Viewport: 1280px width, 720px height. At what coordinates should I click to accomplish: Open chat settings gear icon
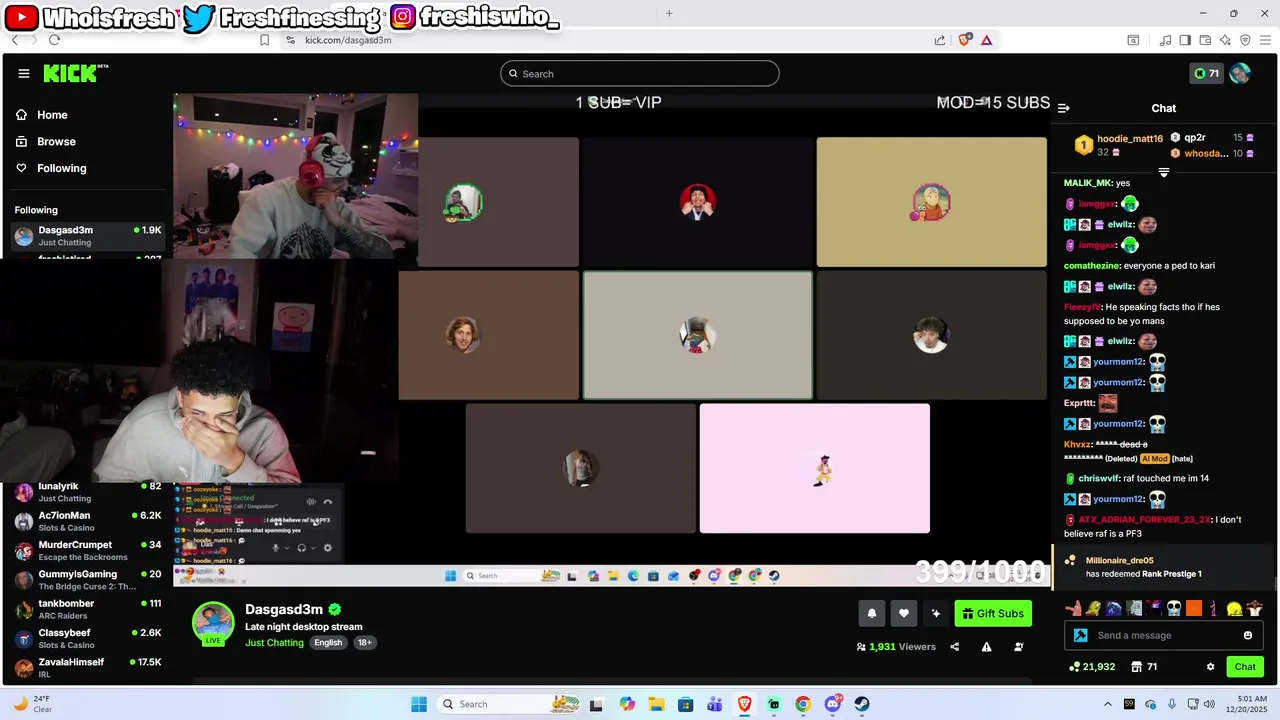pyautogui.click(x=1210, y=667)
